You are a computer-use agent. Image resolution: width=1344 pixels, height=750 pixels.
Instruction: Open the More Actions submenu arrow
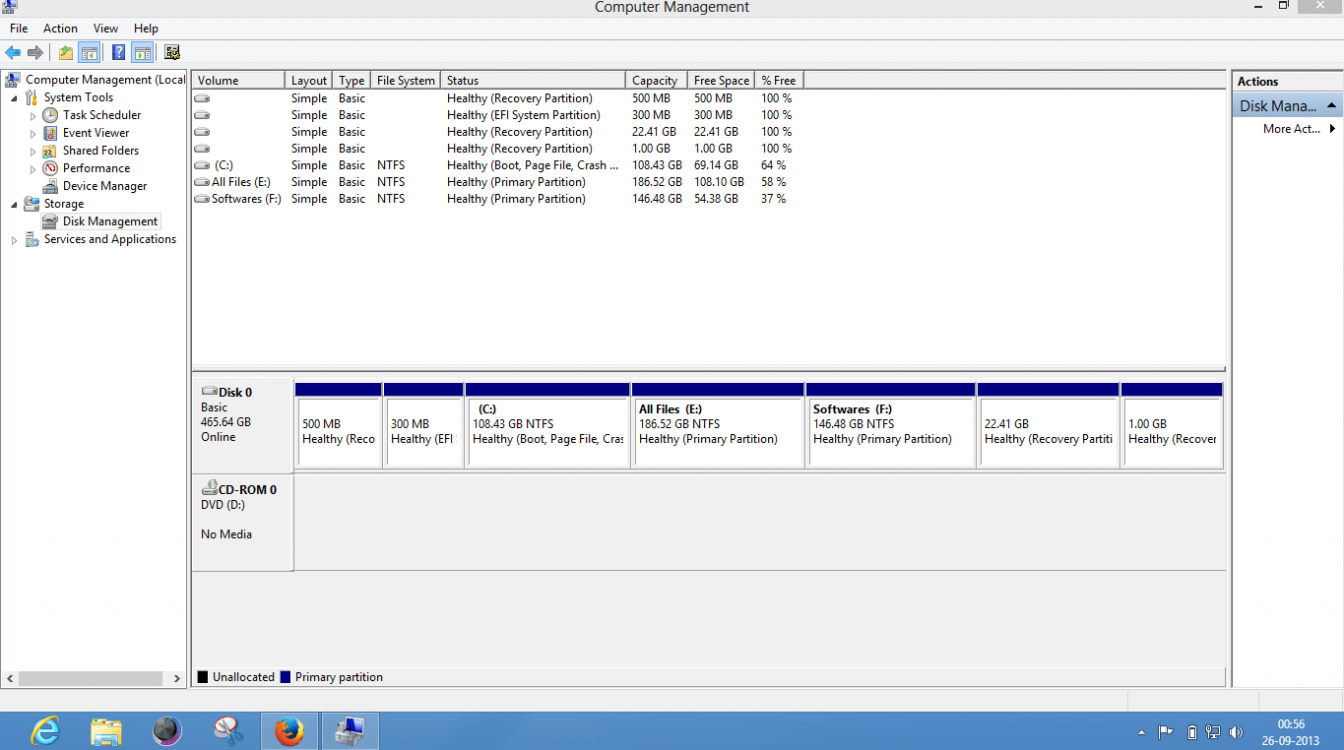tap(1332, 129)
